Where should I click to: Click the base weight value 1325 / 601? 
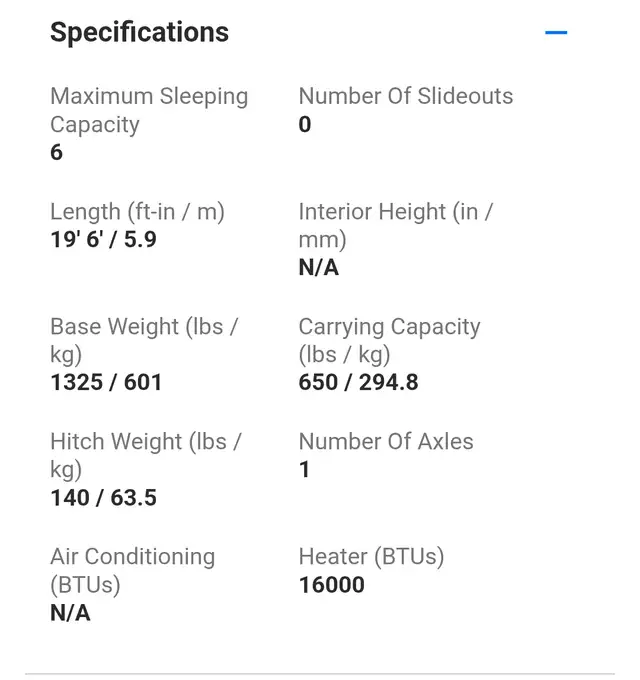tap(106, 382)
